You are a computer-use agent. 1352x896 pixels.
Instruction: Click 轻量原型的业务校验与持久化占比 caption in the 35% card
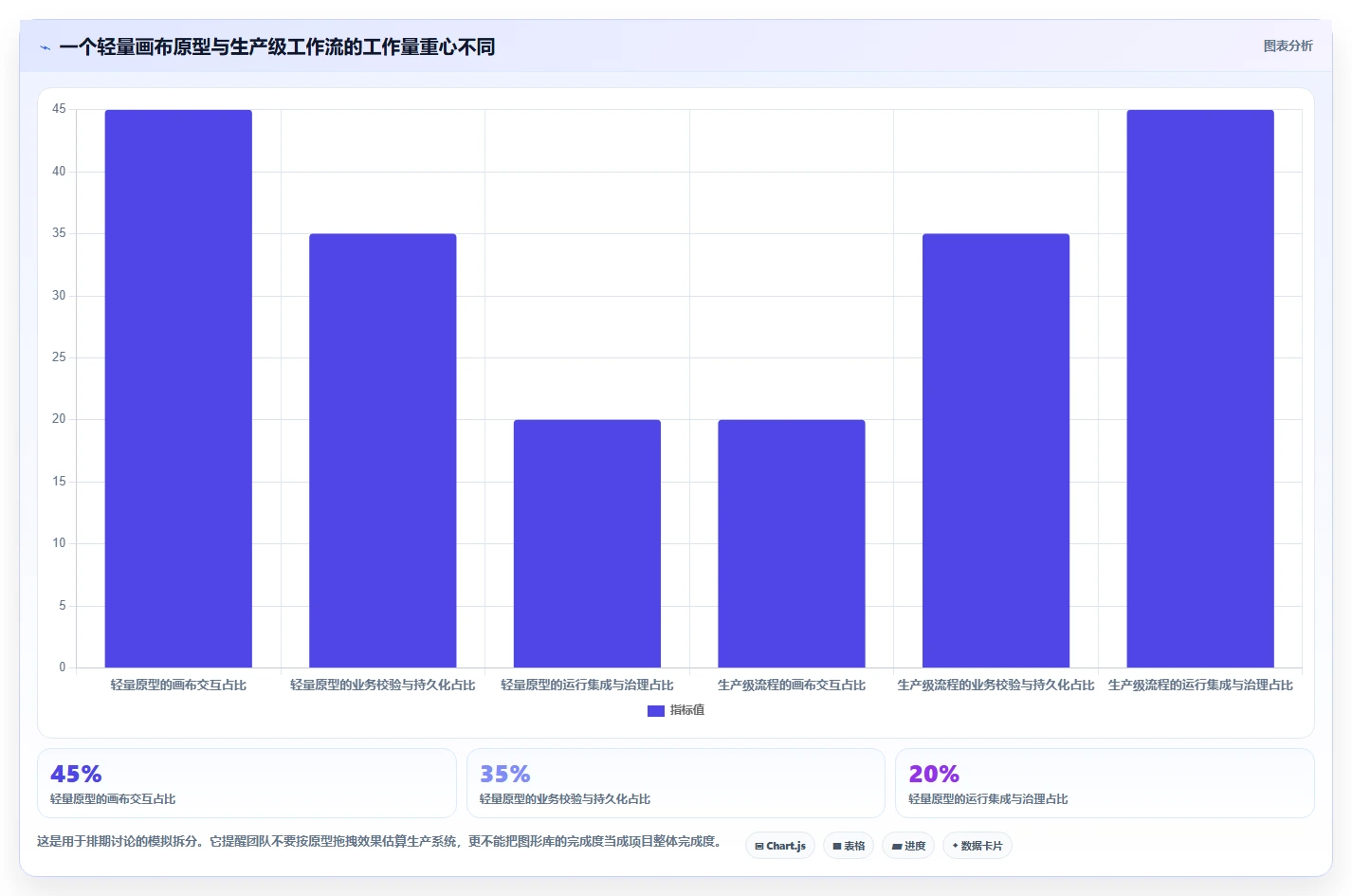[565, 799]
